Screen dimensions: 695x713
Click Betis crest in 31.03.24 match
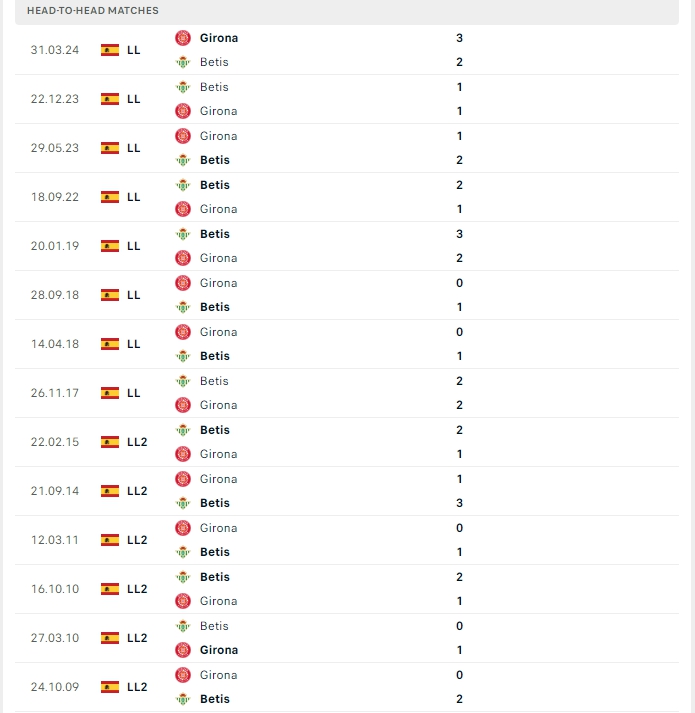[183, 62]
